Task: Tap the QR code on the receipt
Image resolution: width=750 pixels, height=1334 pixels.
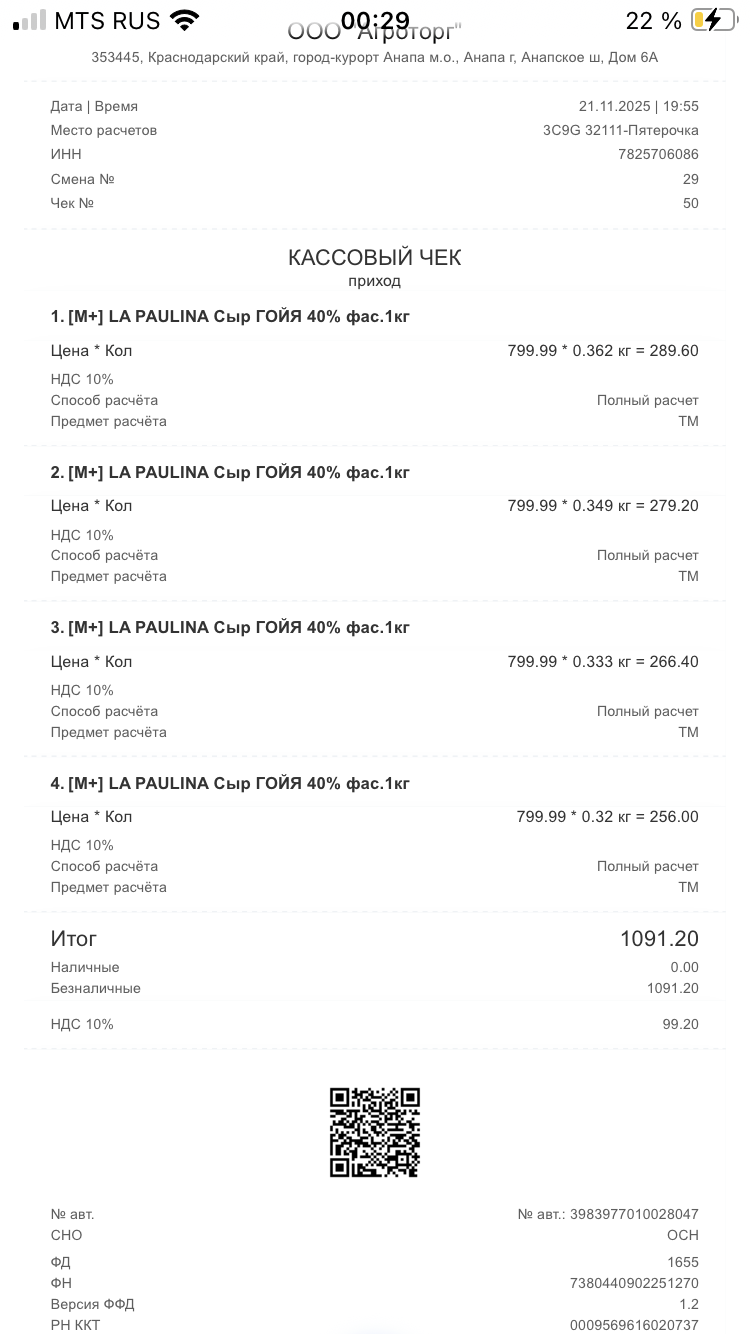Action: [x=375, y=1132]
